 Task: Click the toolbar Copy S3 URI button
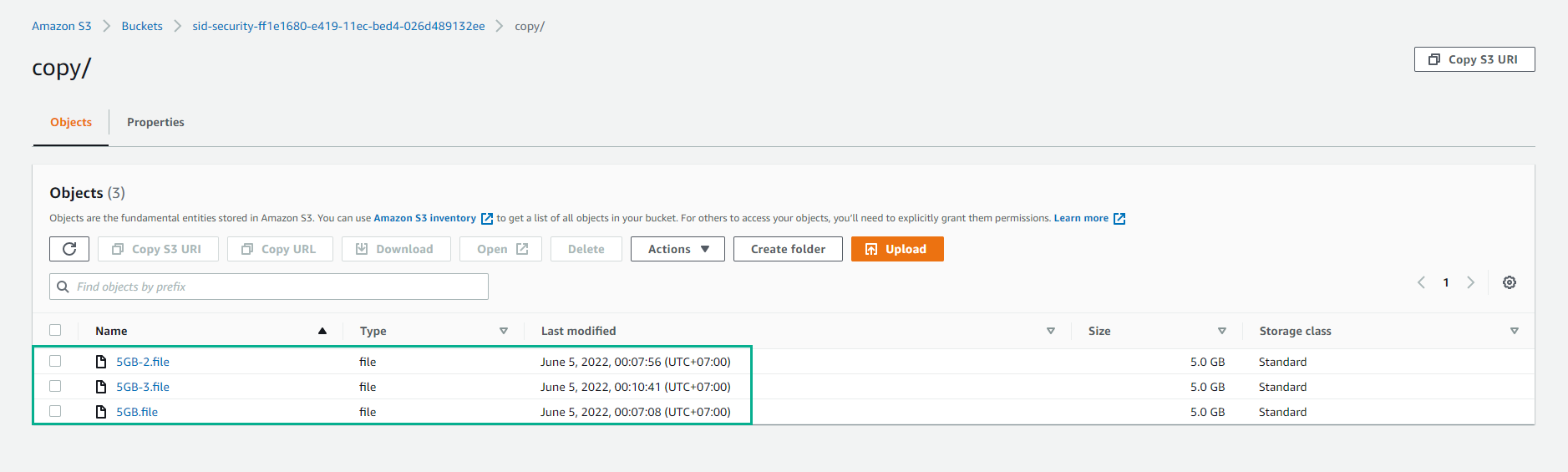tap(158, 249)
